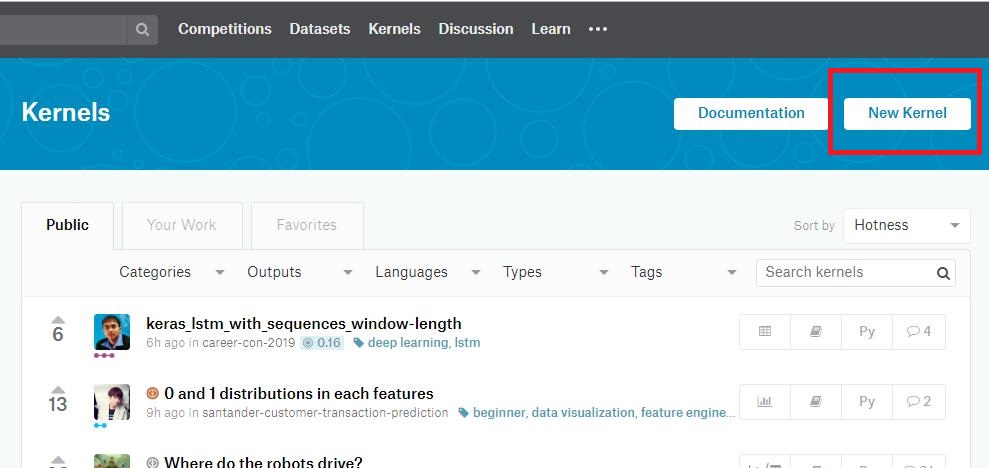Open the Sort by Hotness dropdown
Screen dimensions: 989x468
click(906, 226)
